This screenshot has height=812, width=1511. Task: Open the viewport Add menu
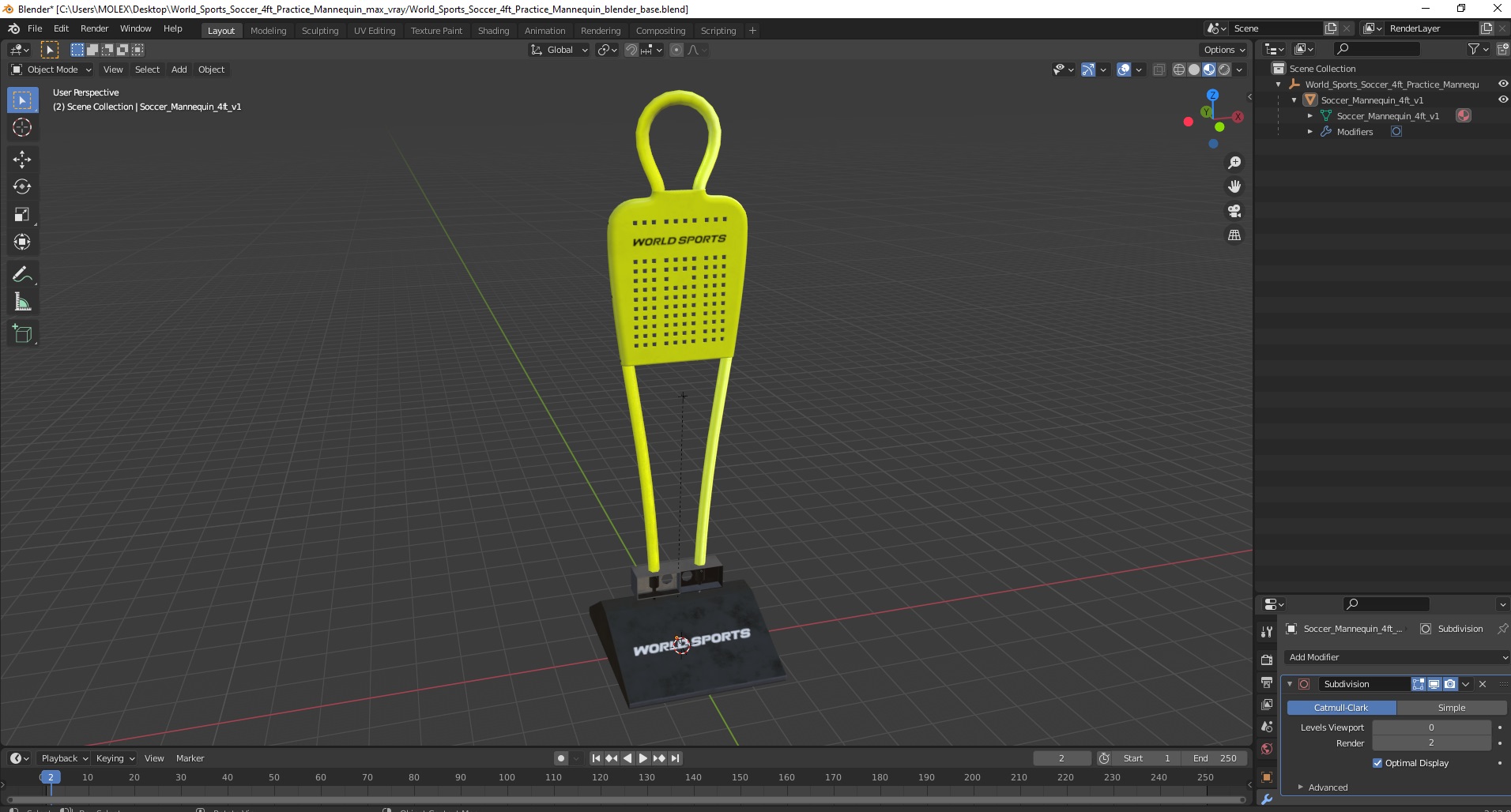coord(179,70)
